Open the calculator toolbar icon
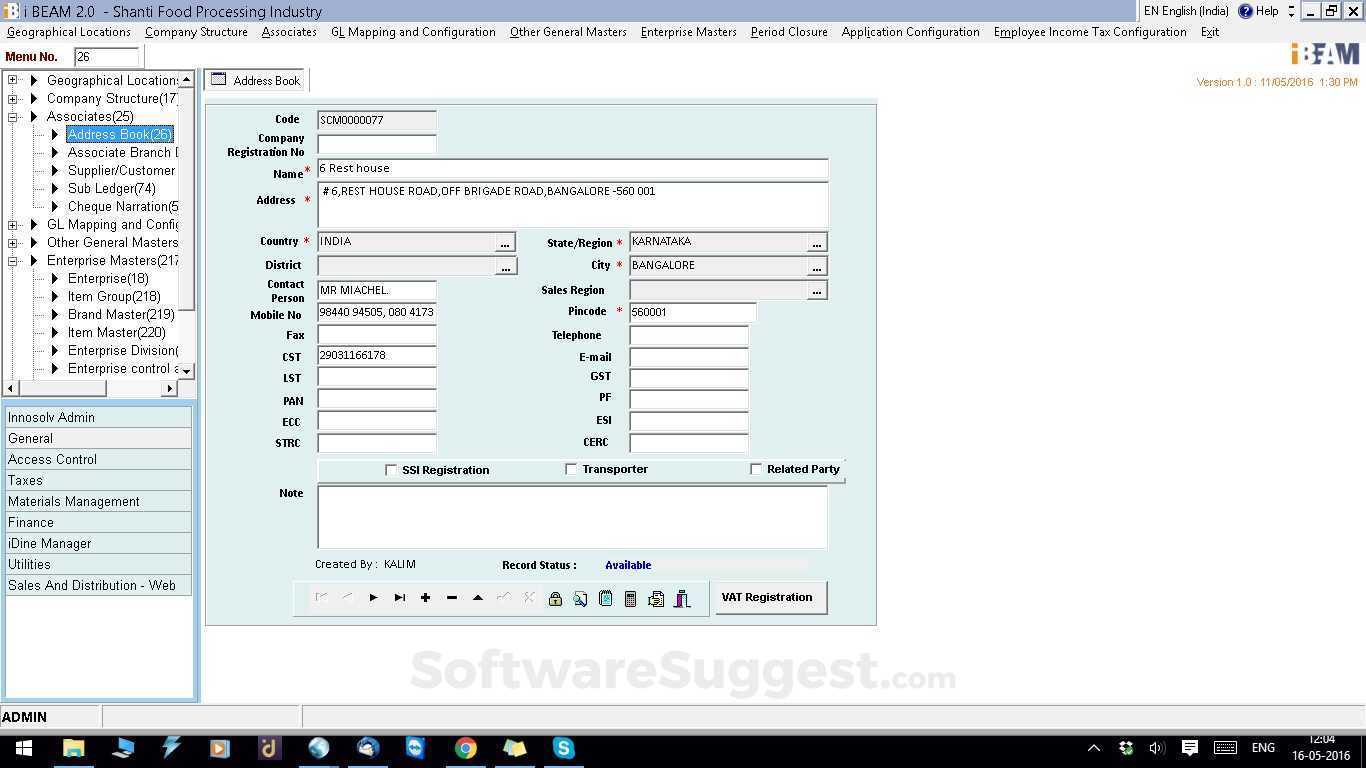This screenshot has height=768, width=1366. pyautogui.click(x=630, y=598)
